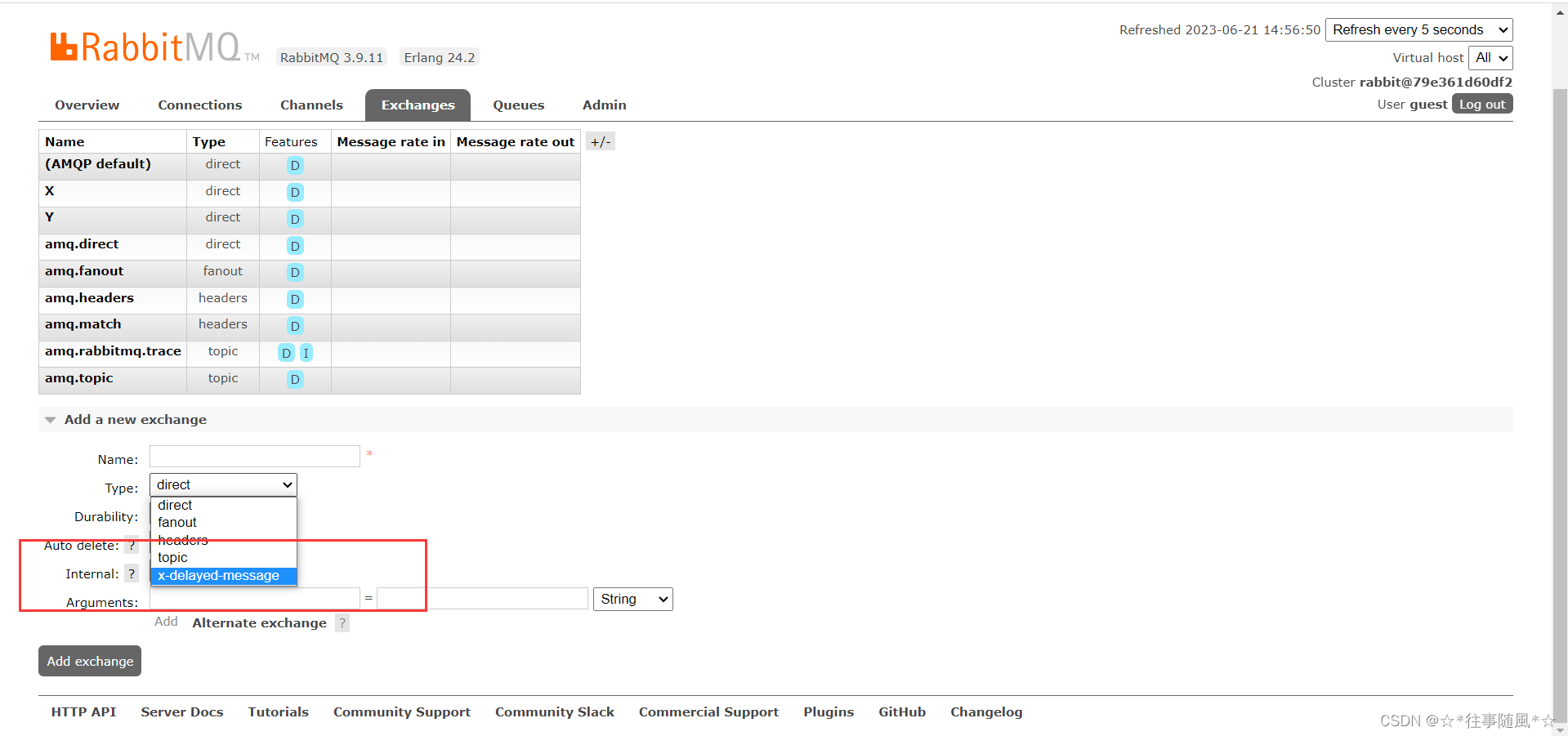Open the amq.match exchange
The image size is (1568, 736).
tap(83, 323)
